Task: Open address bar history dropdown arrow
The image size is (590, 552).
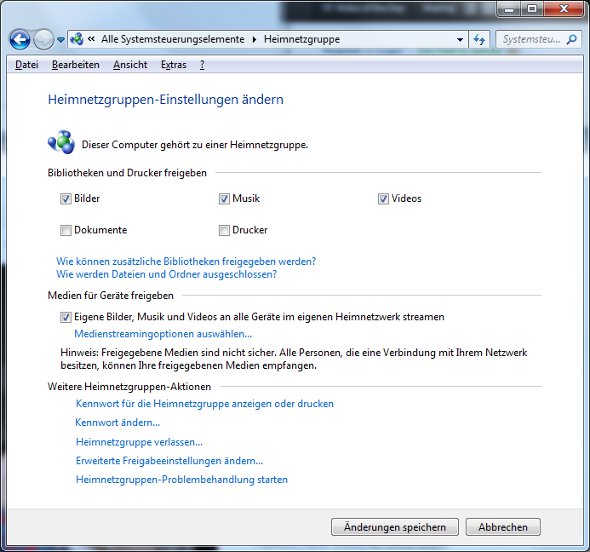Action: 460,39
